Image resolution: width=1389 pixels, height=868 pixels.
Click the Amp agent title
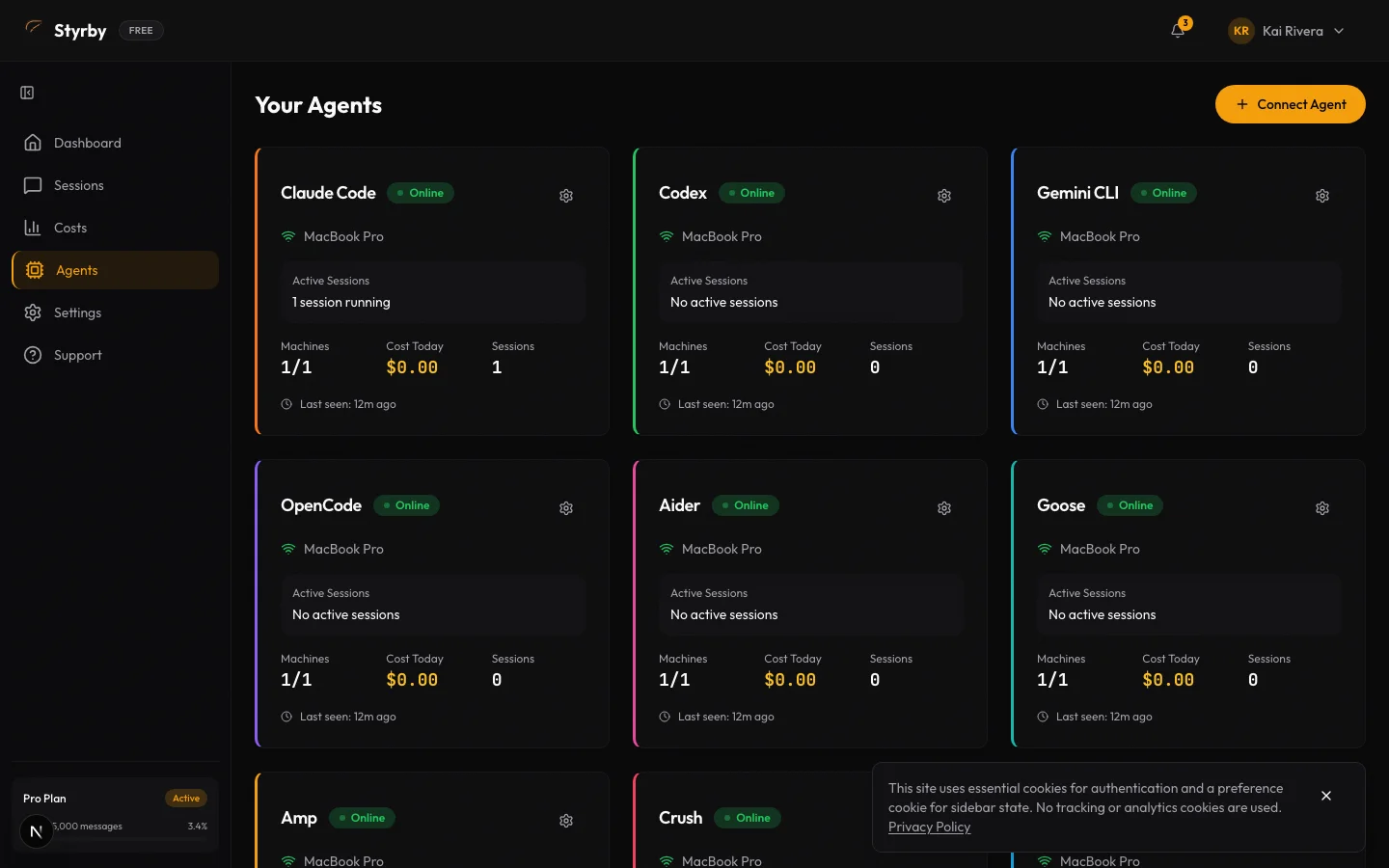pyautogui.click(x=299, y=818)
